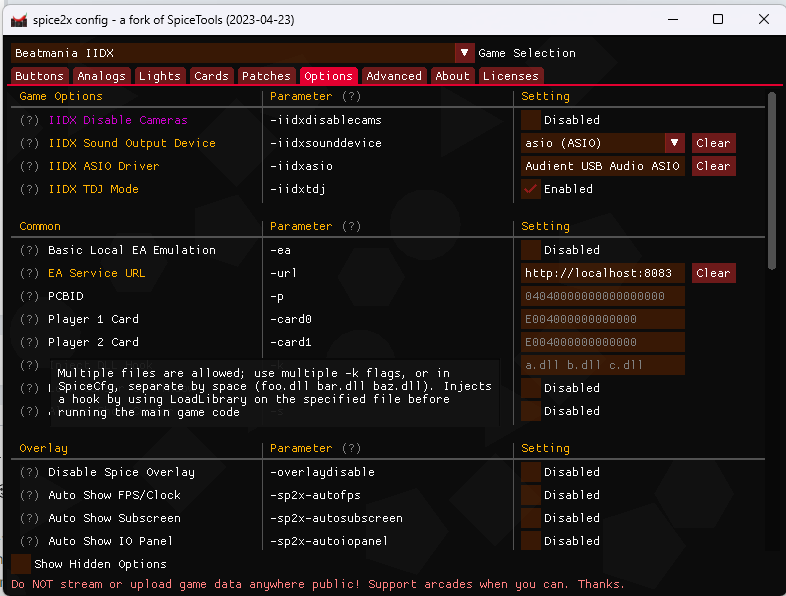Click the (?) help icon beside IIDX Disable Cameras
The image size is (786, 596).
[x=30, y=120]
